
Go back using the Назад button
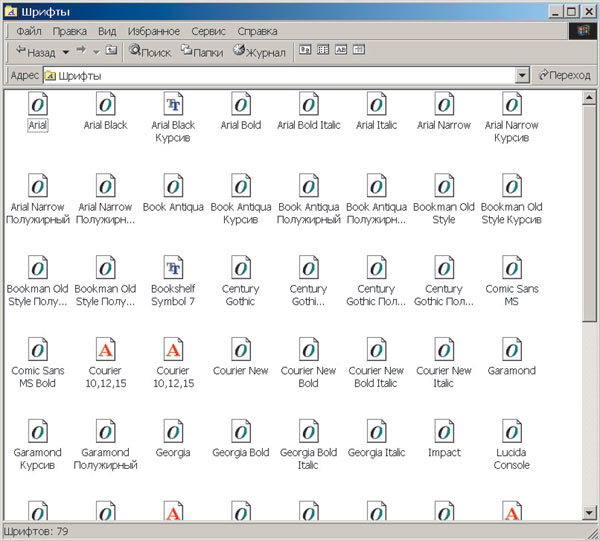click(x=36, y=51)
